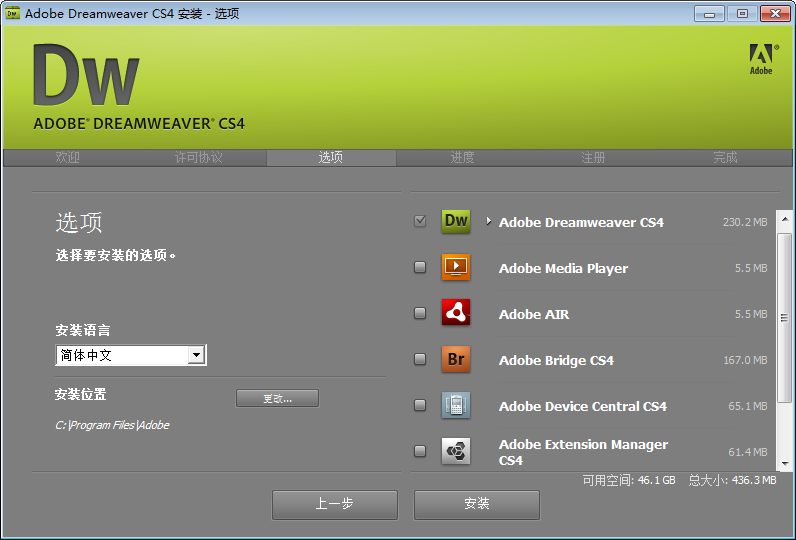The width and height of the screenshot is (796, 540).
Task: Select the 选项 step tab
Action: tap(331, 157)
